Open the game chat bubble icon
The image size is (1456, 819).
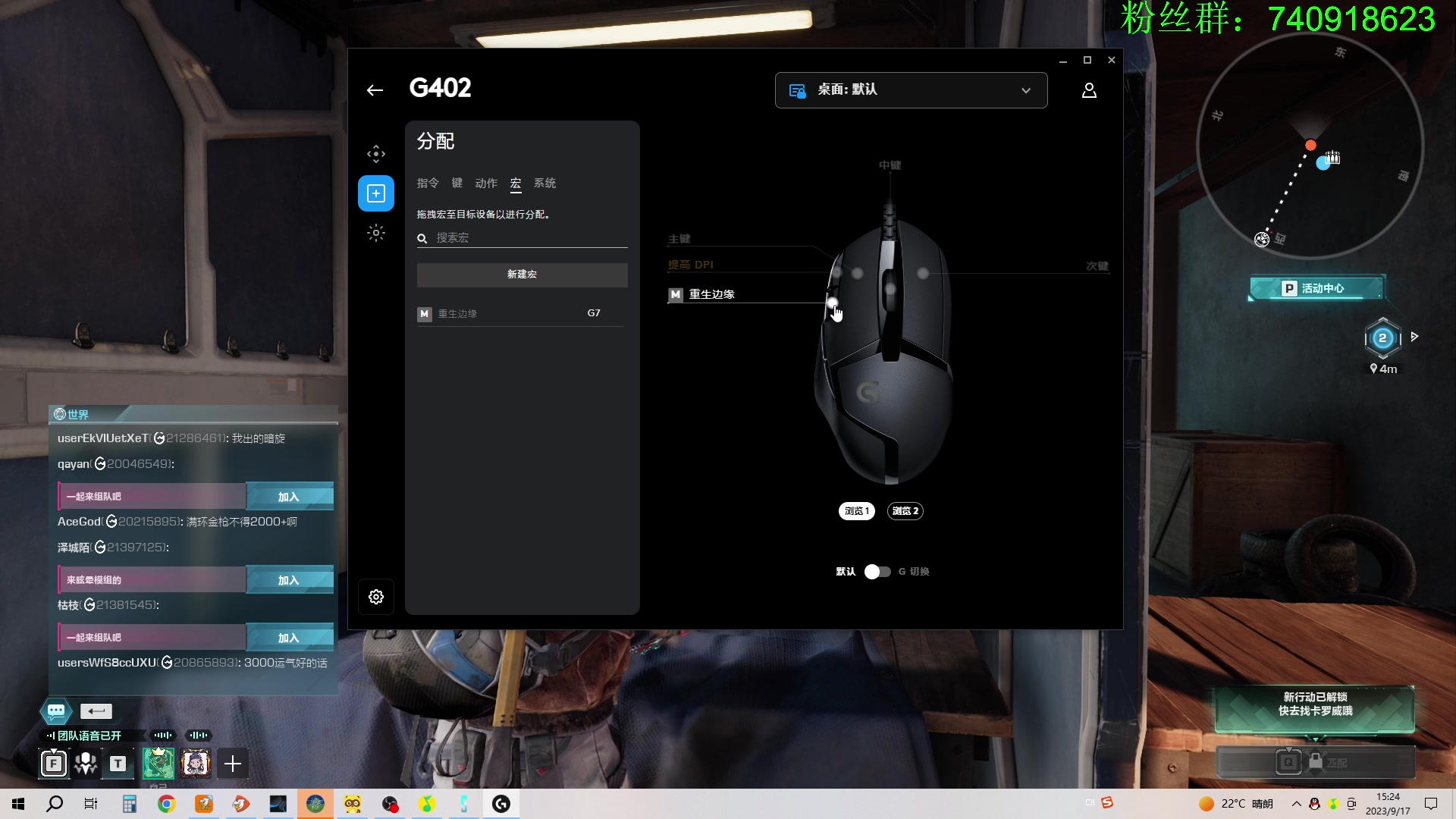[x=56, y=711]
